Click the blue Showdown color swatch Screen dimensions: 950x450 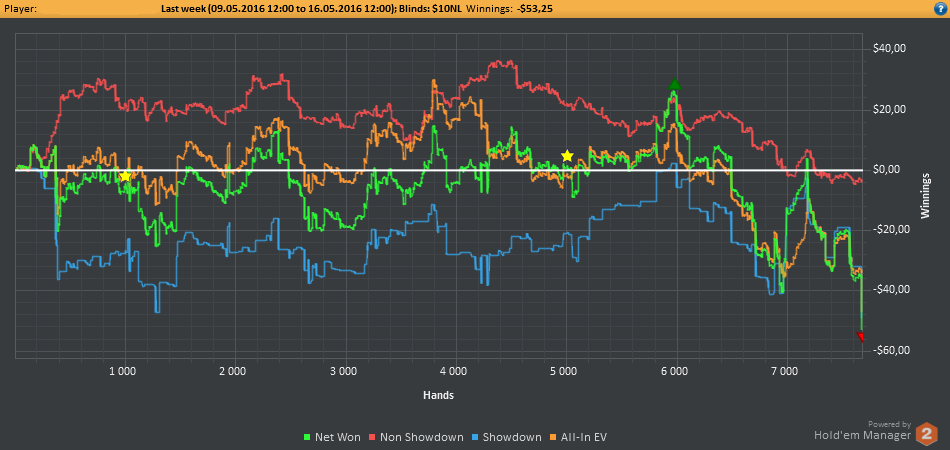coord(476,437)
